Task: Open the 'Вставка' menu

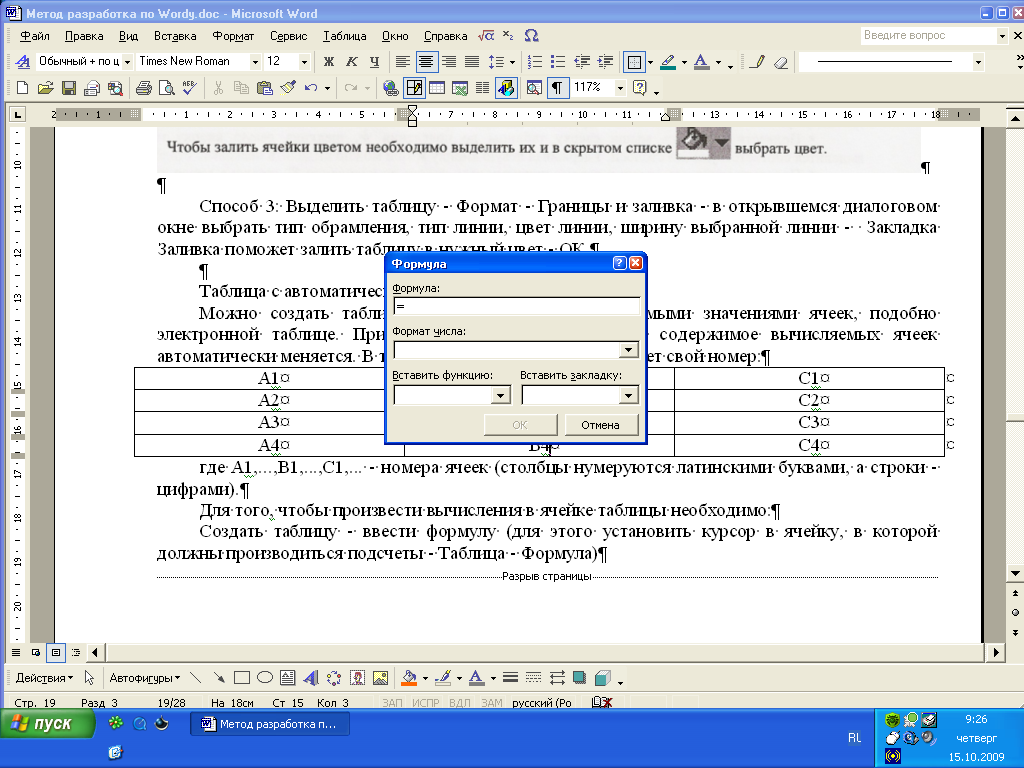Action: [175, 36]
